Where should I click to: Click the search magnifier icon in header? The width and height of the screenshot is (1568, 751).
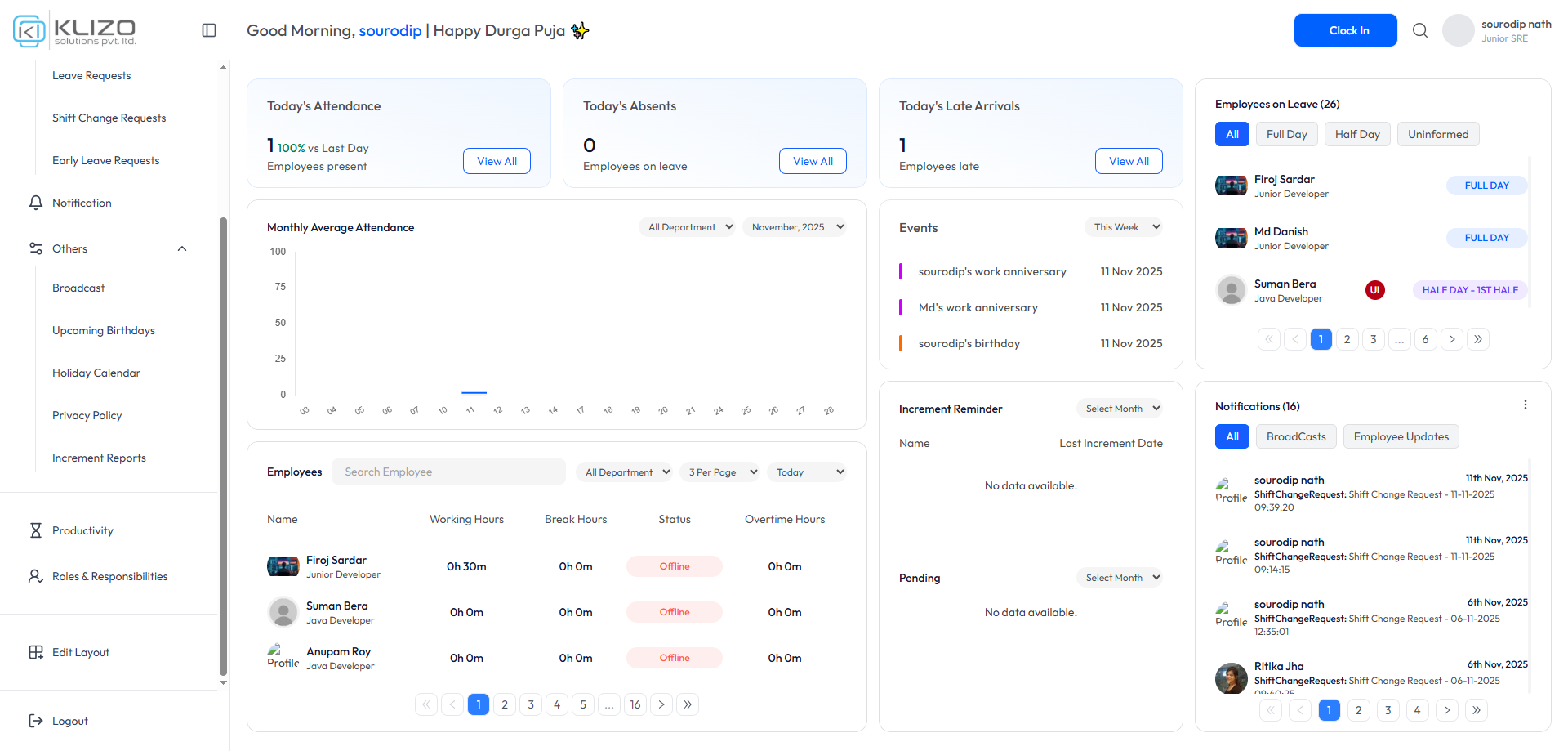tap(1420, 30)
